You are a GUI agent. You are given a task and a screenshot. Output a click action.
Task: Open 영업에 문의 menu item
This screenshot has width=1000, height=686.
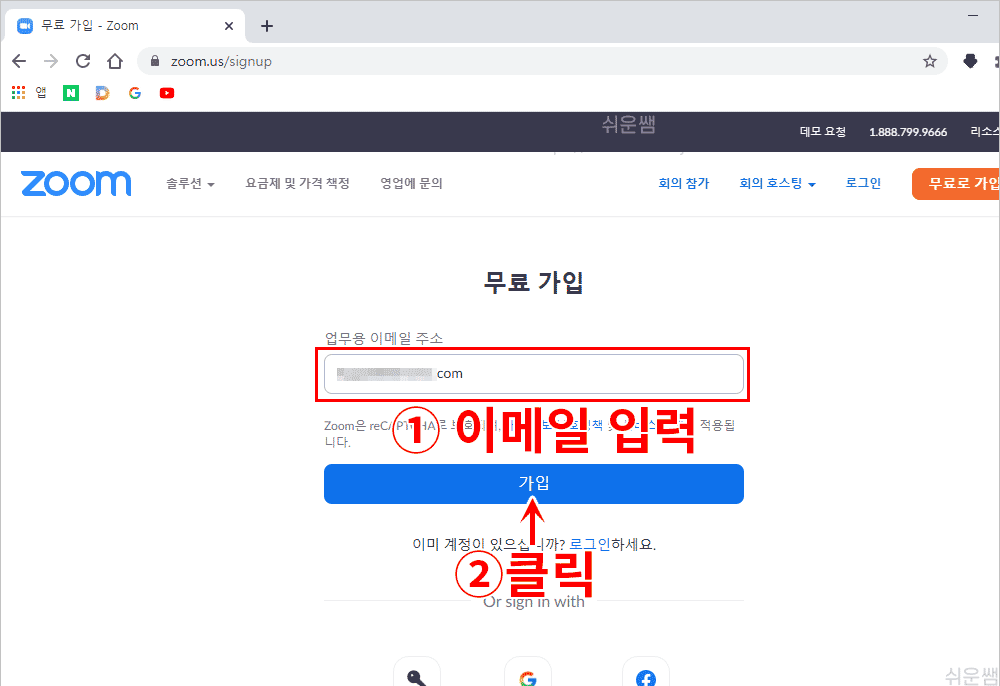[x=411, y=184]
